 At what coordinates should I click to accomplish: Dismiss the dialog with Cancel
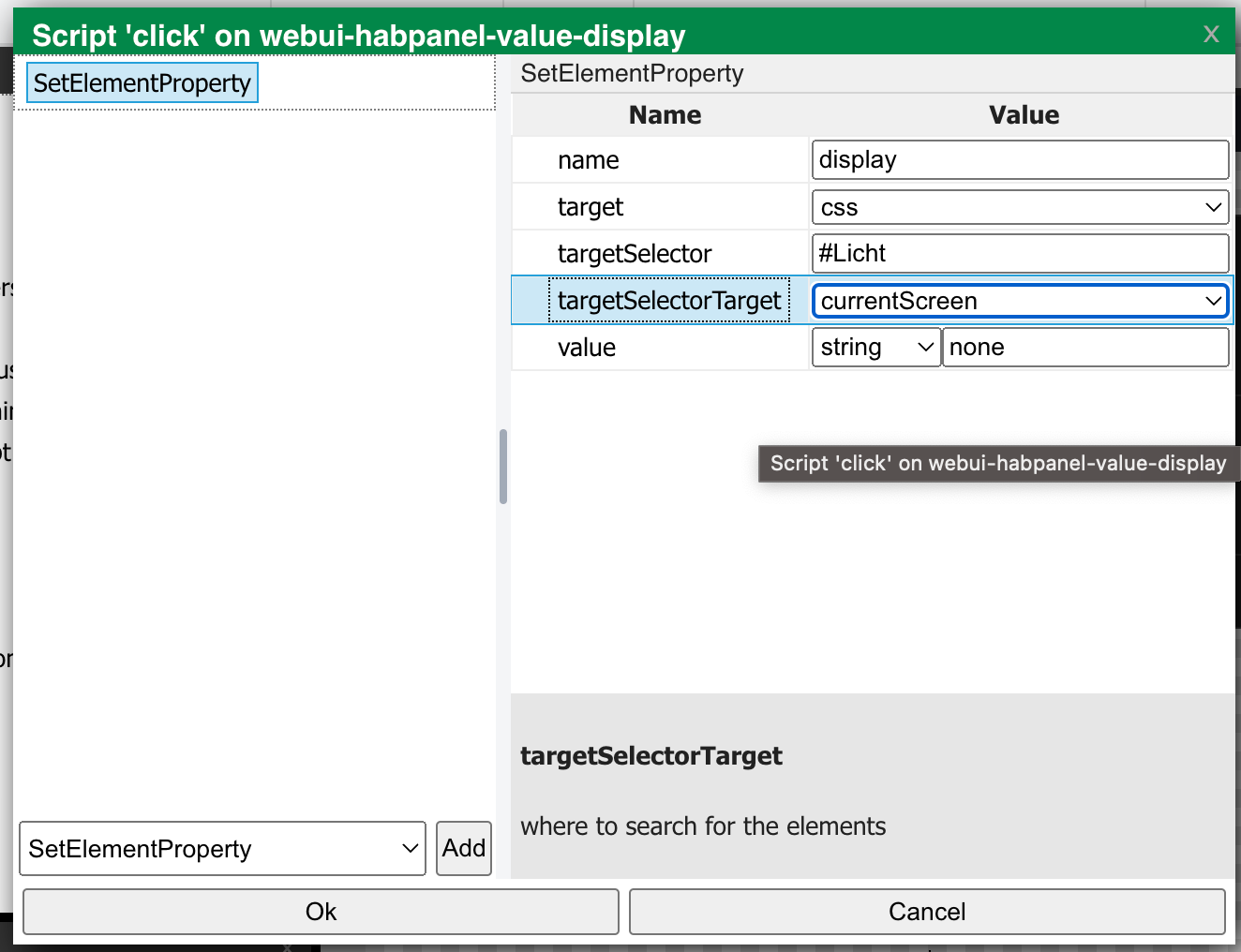(x=927, y=912)
